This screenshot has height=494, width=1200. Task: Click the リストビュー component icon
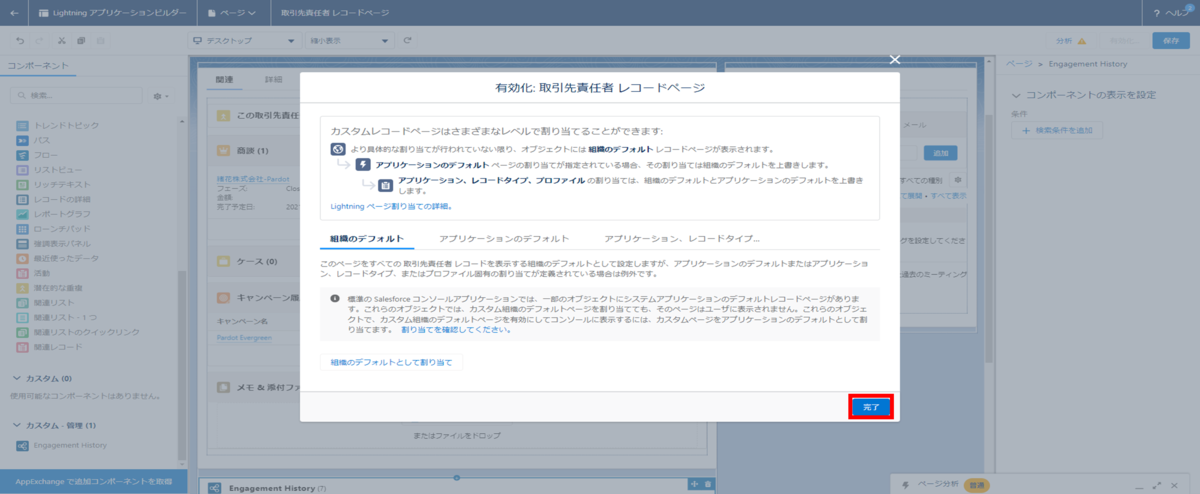click(23, 170)
